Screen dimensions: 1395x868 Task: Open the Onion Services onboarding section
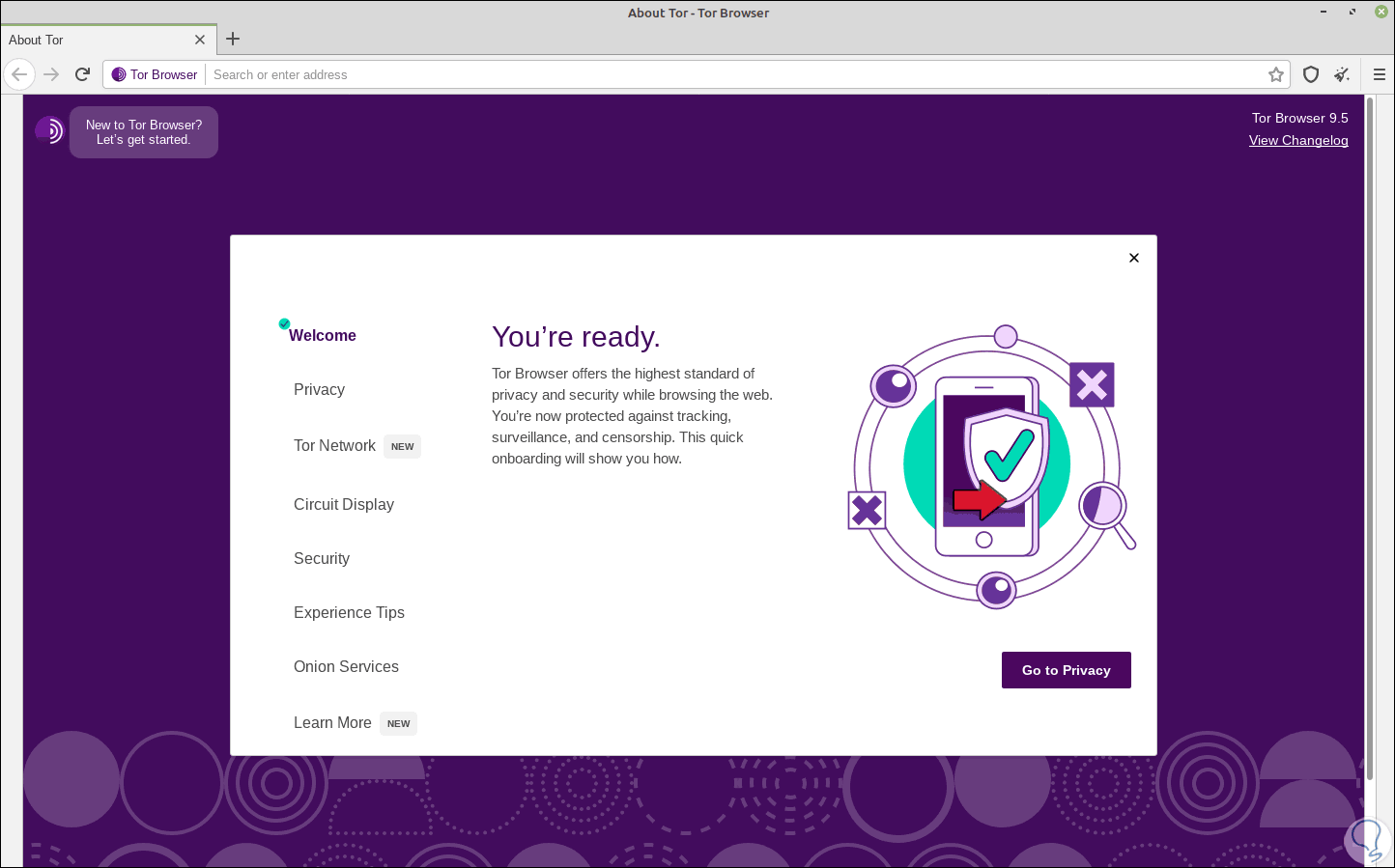point(346,666)
